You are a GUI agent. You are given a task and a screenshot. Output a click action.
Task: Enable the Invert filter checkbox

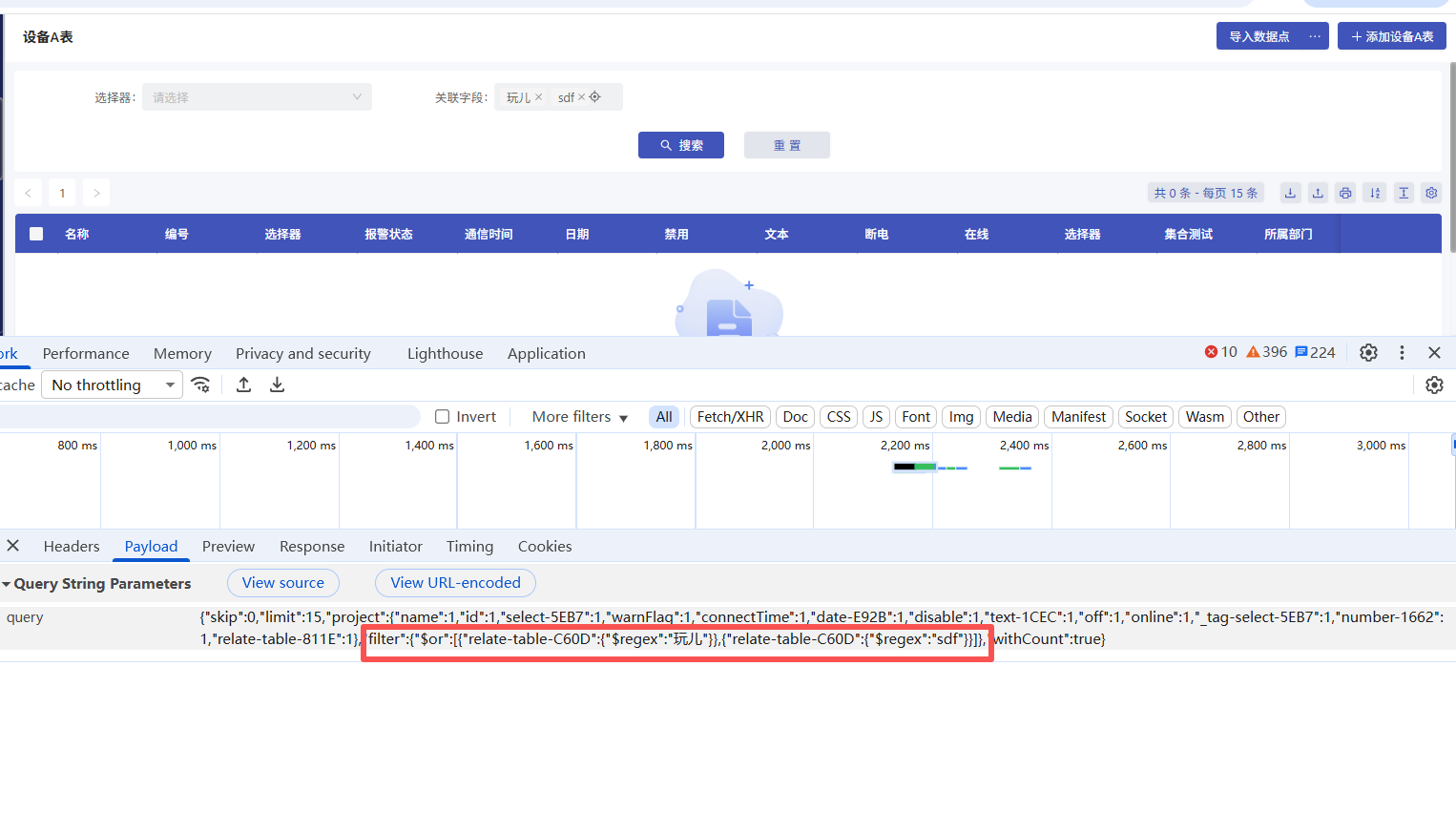click(x=443, y=417)
